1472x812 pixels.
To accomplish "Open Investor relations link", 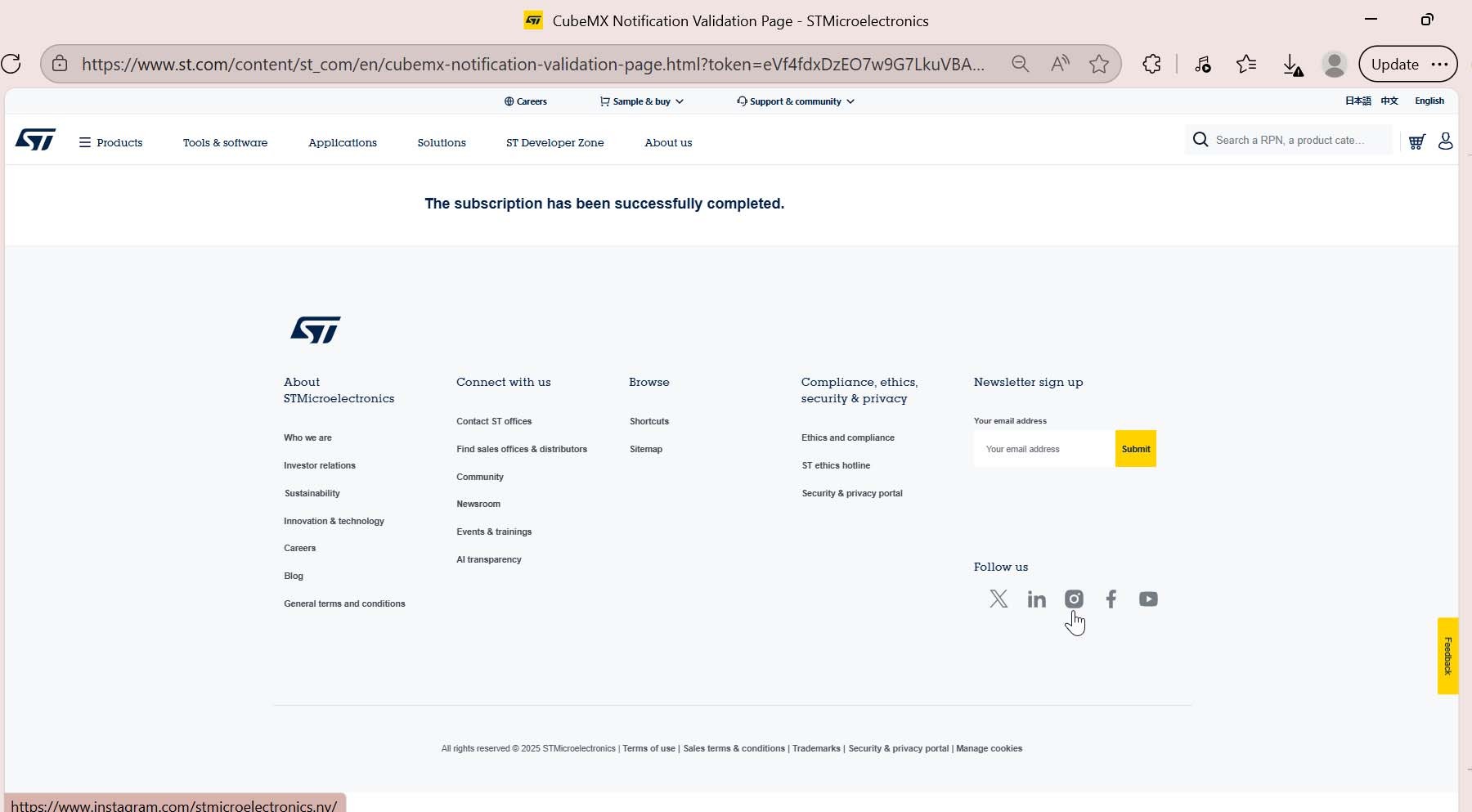I will click(x=320, y=465).
